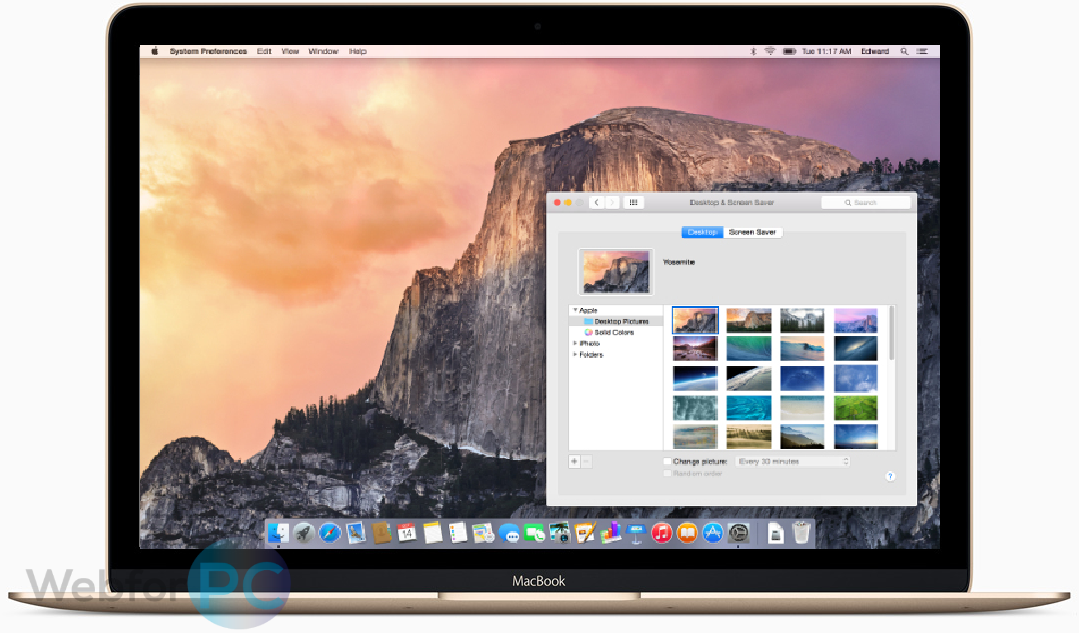
Task: Click the minus remove folder button
Action: 587,462
